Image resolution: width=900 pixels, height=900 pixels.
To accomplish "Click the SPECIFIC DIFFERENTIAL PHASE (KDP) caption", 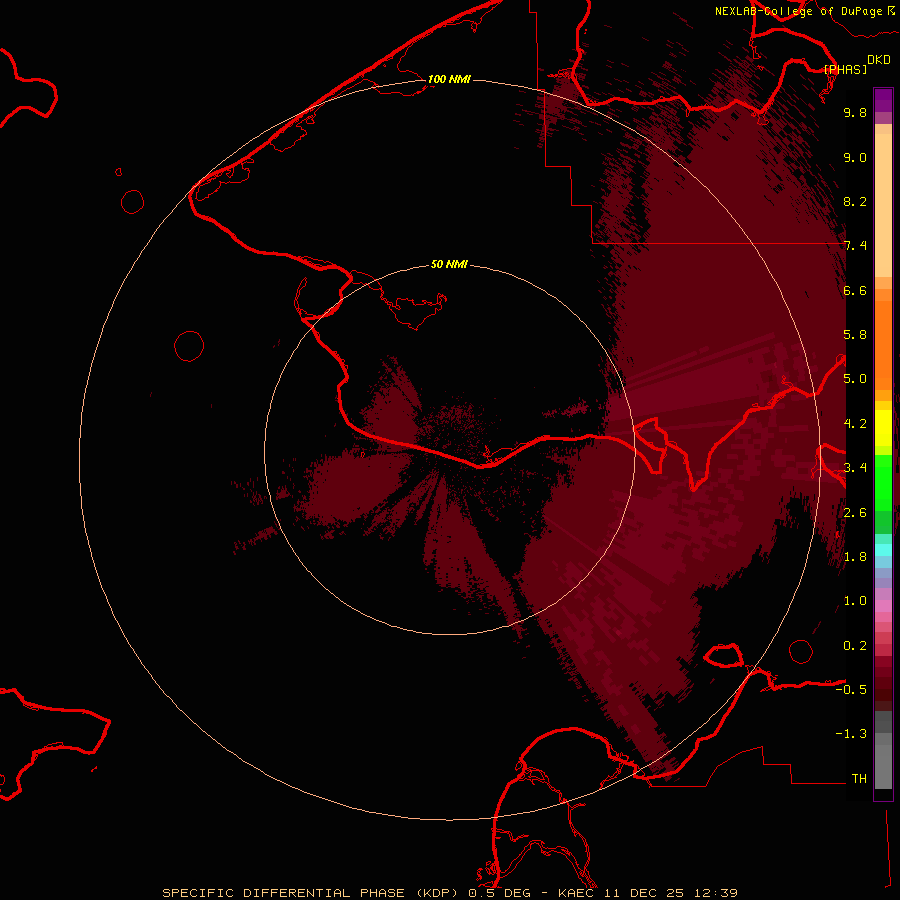I will pyautogui.click(x=312, y=893).
